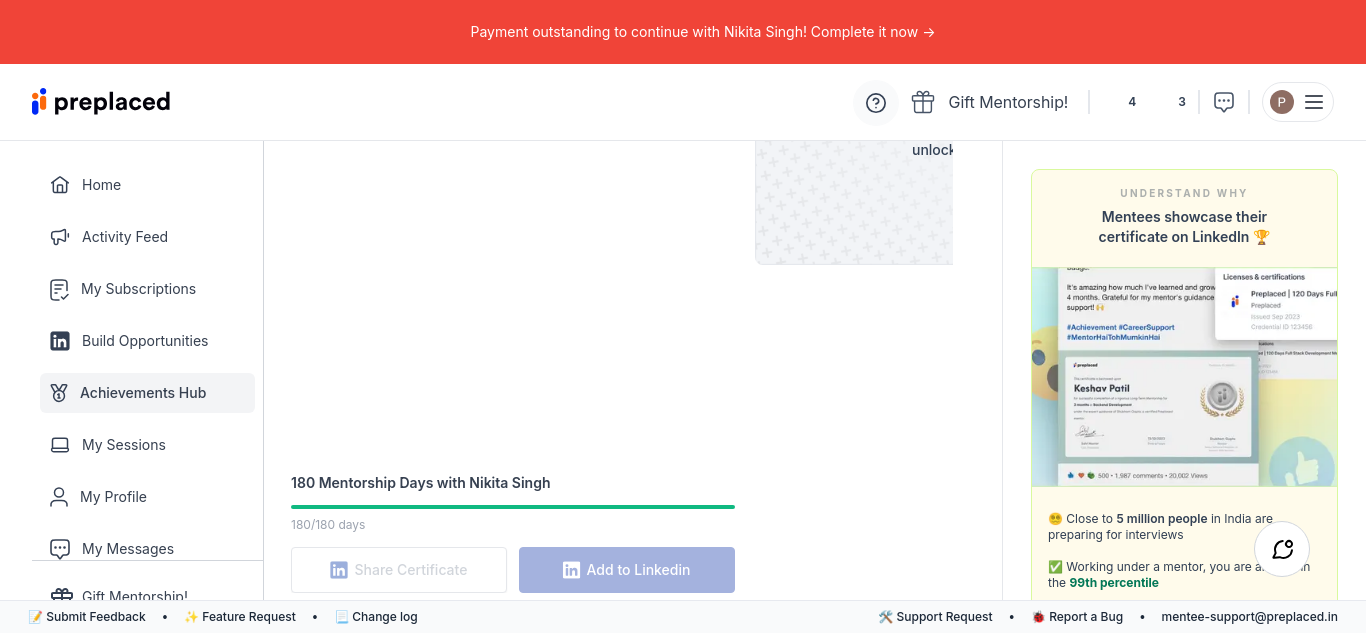The image size is (1366, 633).
Task: Click the LinkedIn certificate preview image
Action: 1184,377
